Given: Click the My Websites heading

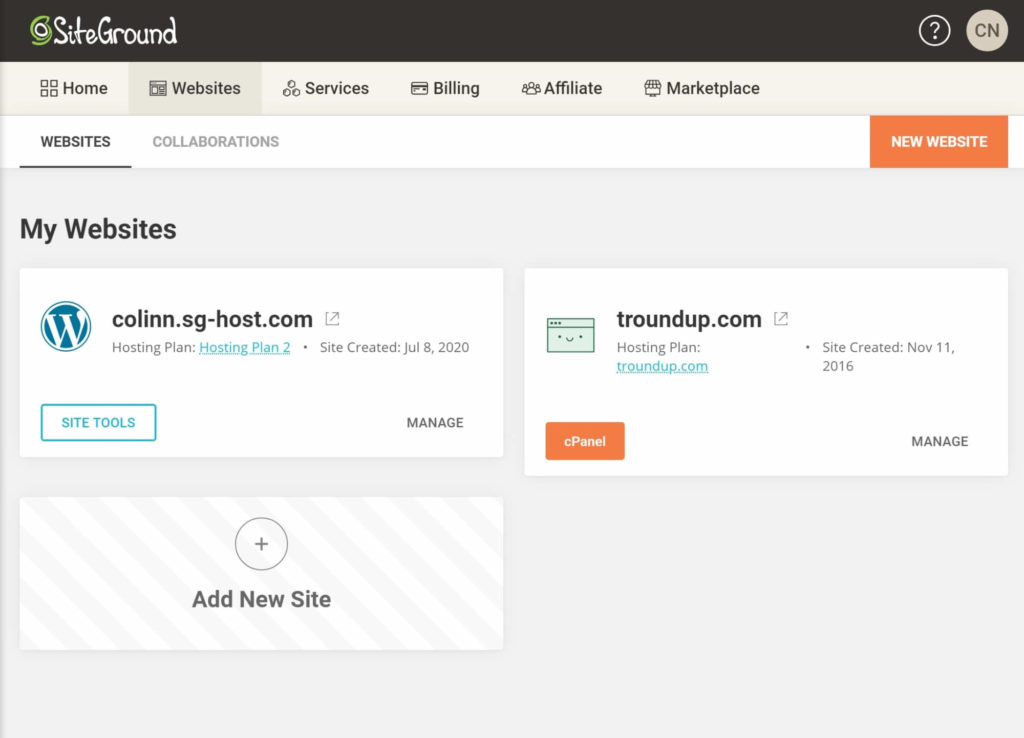Looking at the screenshot, I should (98, 229).
